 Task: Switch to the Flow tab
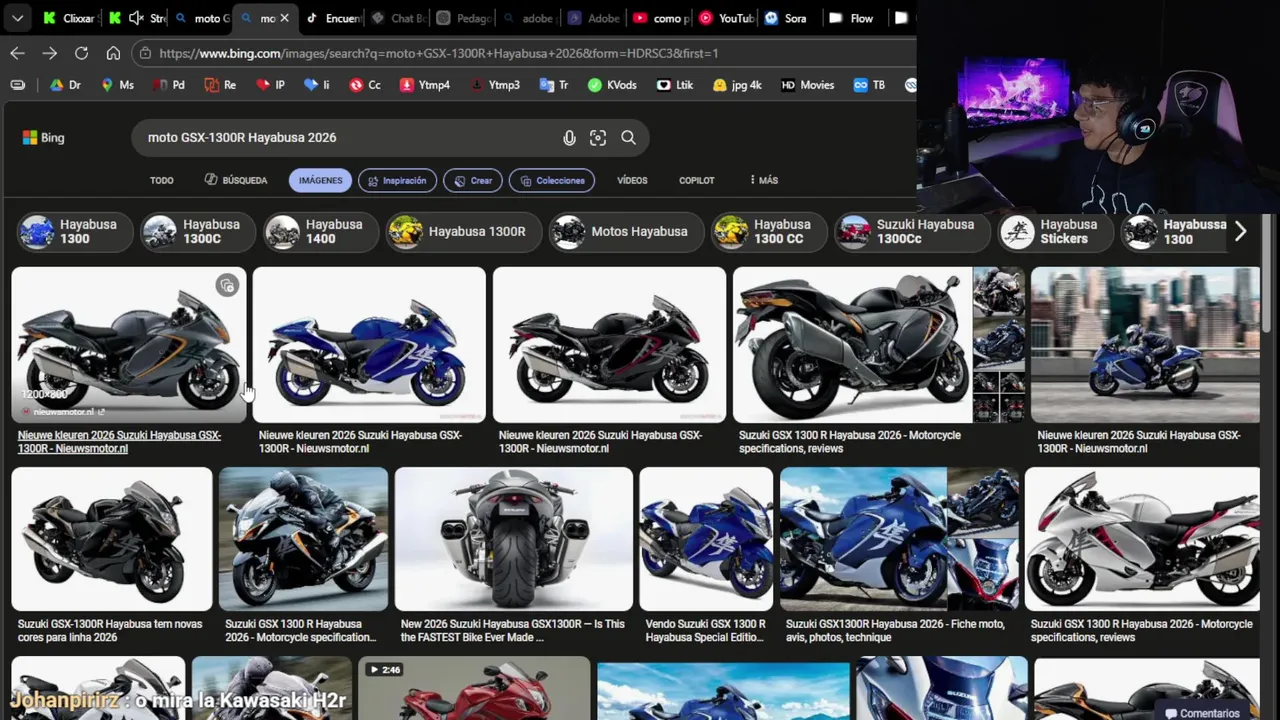[x=851, y=18]
